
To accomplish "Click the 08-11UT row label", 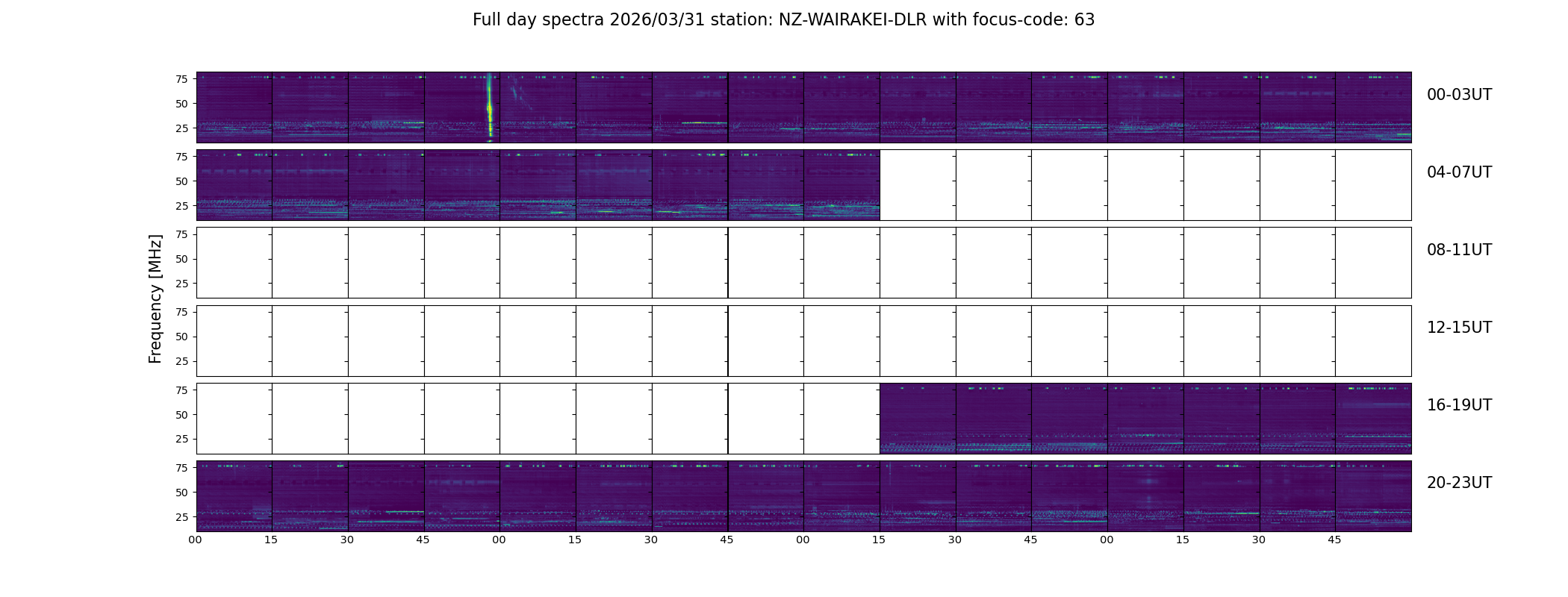I will click(1459, 250).
